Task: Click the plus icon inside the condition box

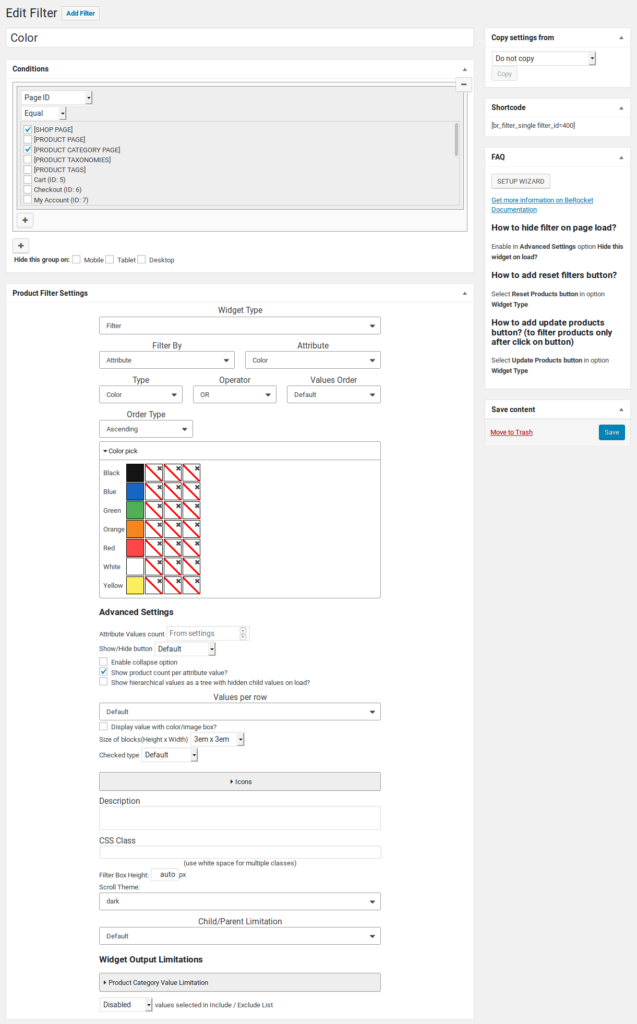Action: click(x=26, y=220)
